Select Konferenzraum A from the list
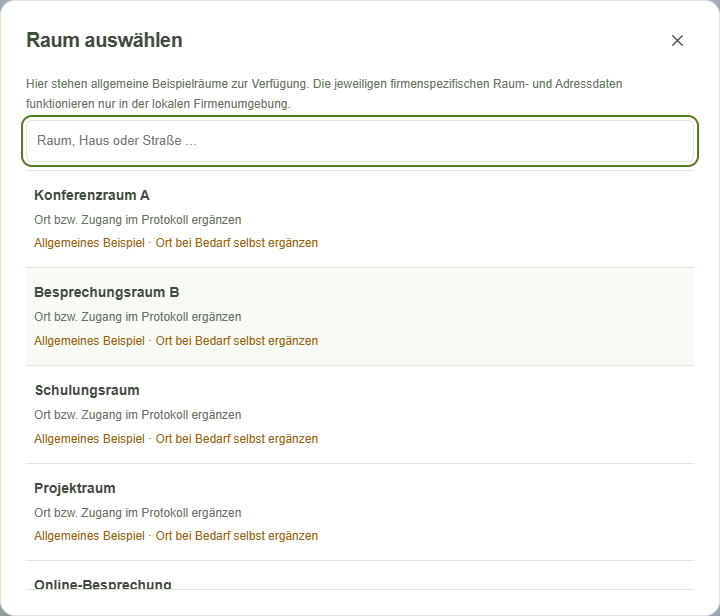 [x=360, y=219]
